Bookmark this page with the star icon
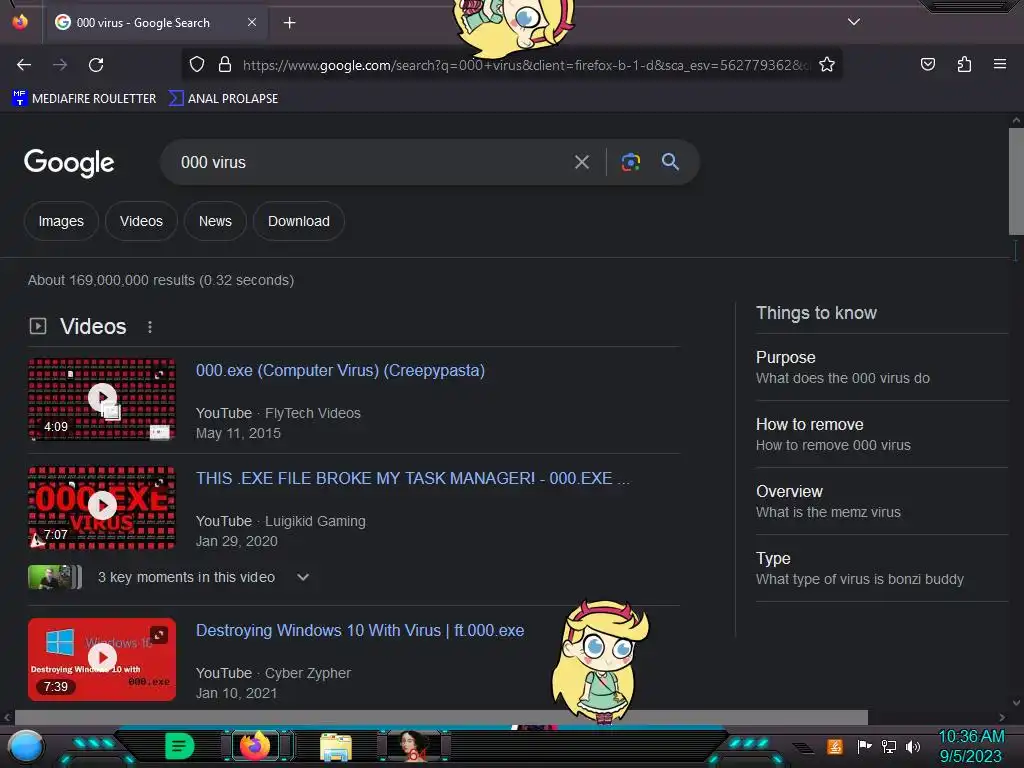This screenshot has width=1024, height=768. (827, 65)
